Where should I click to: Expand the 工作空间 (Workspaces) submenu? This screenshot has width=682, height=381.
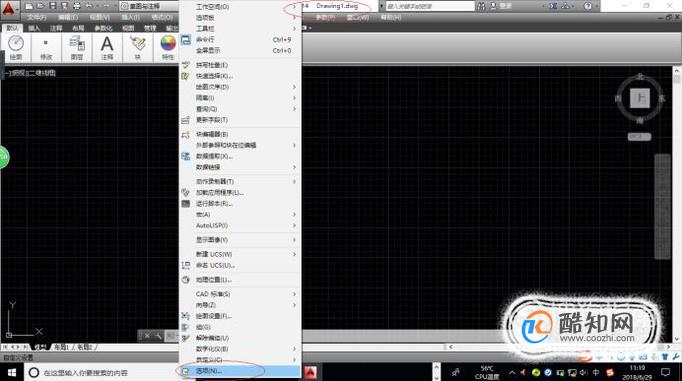click(294, 7)
